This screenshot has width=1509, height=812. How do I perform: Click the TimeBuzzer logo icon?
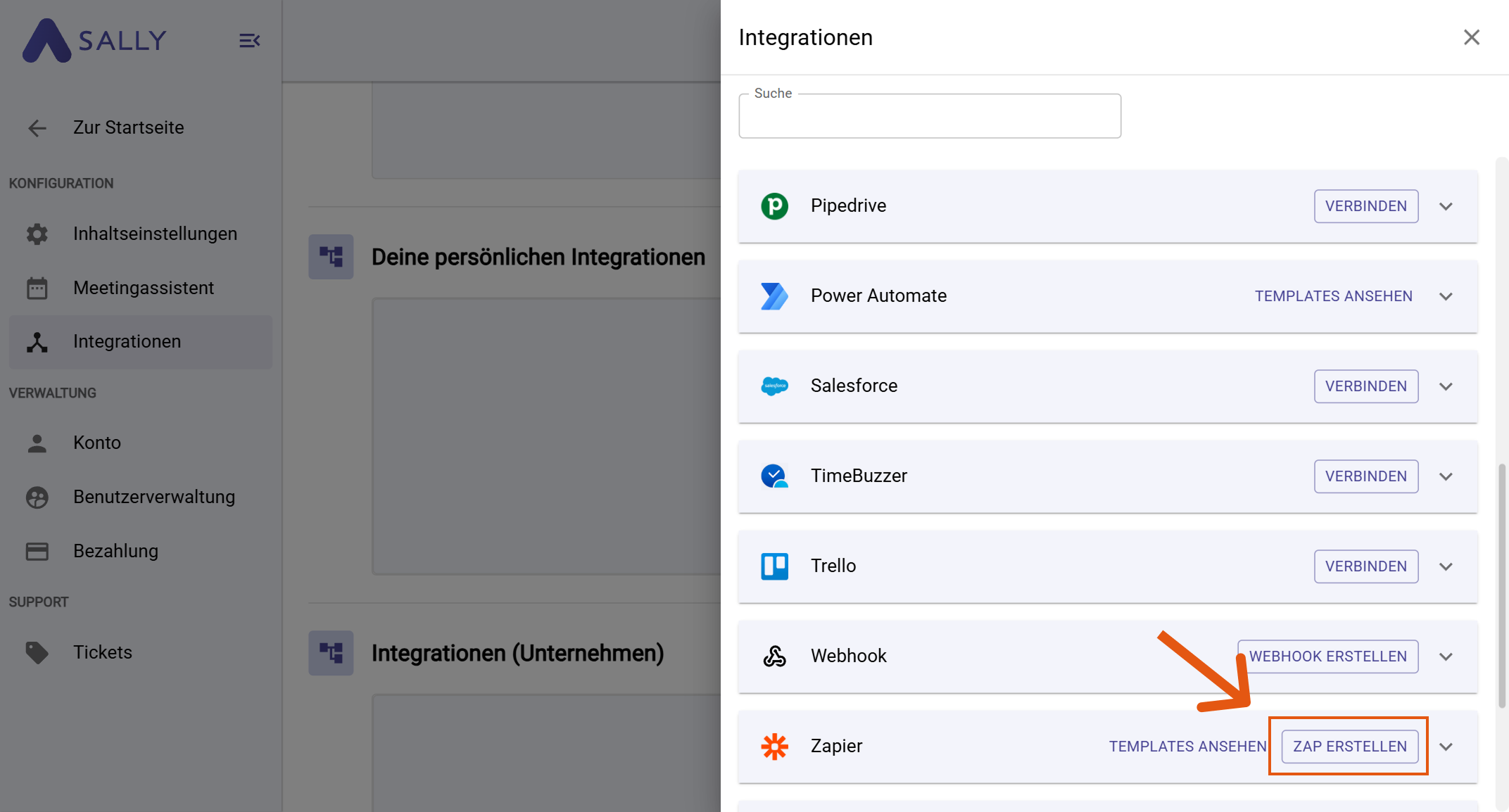click(775, 476)
